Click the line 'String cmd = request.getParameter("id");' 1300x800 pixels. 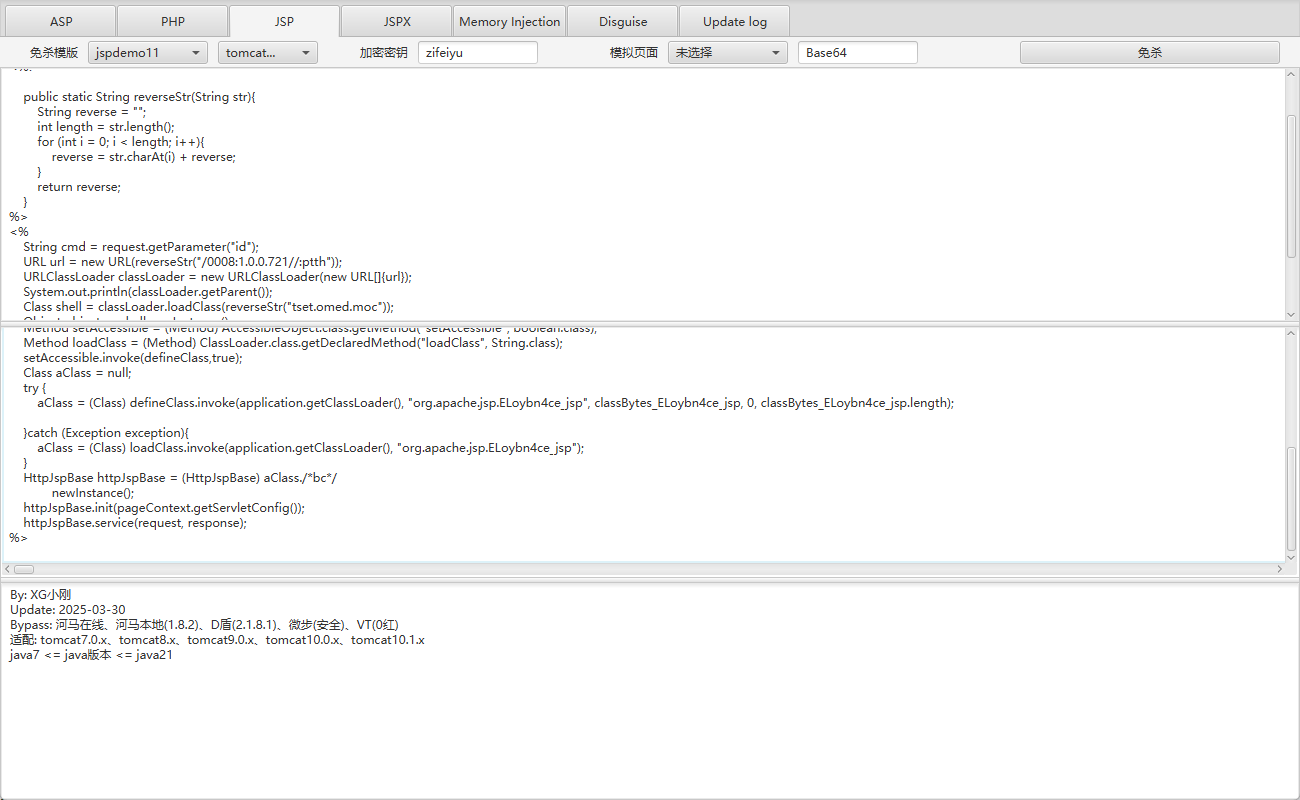pos(141,247)
